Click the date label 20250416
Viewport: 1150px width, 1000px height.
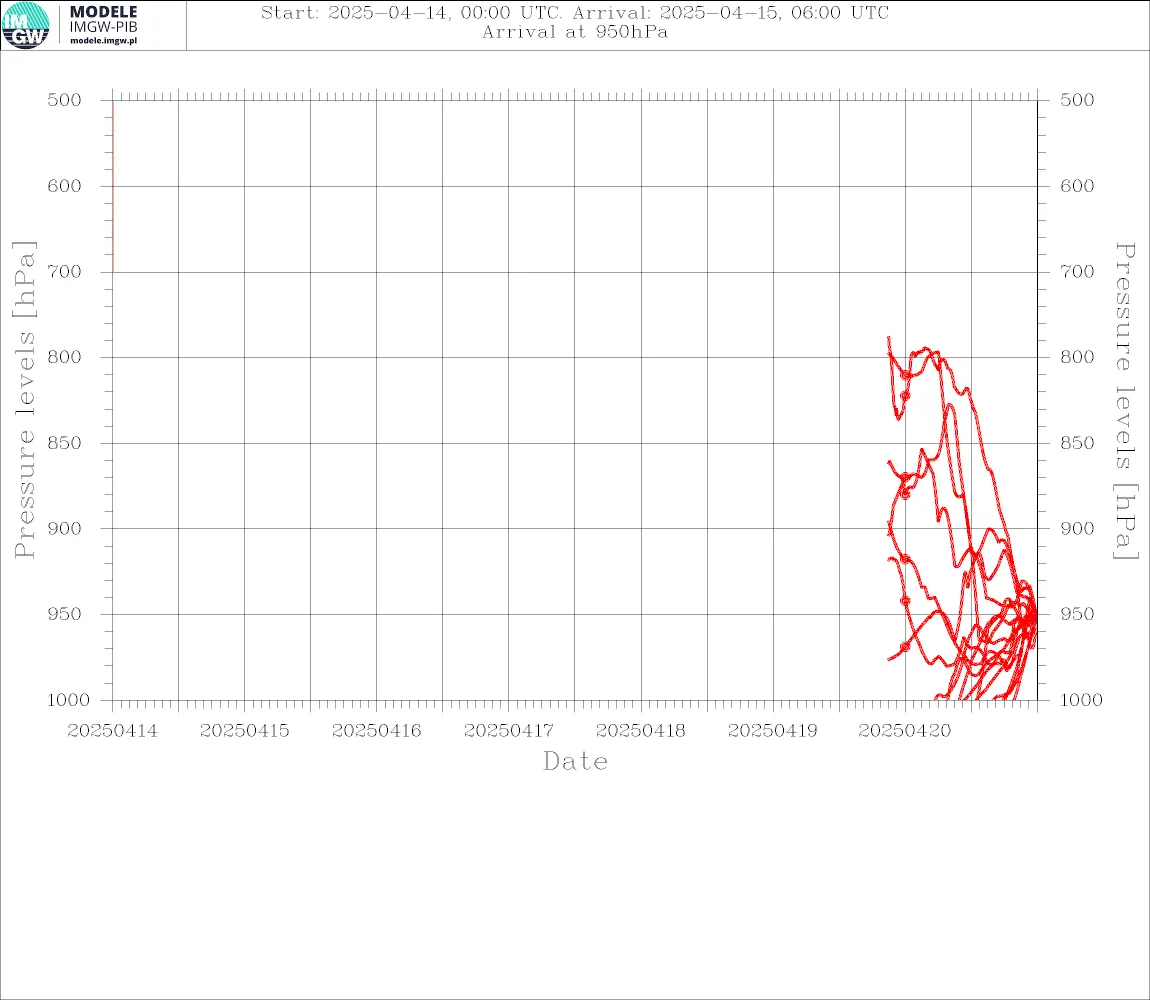[x=376, y=731]
